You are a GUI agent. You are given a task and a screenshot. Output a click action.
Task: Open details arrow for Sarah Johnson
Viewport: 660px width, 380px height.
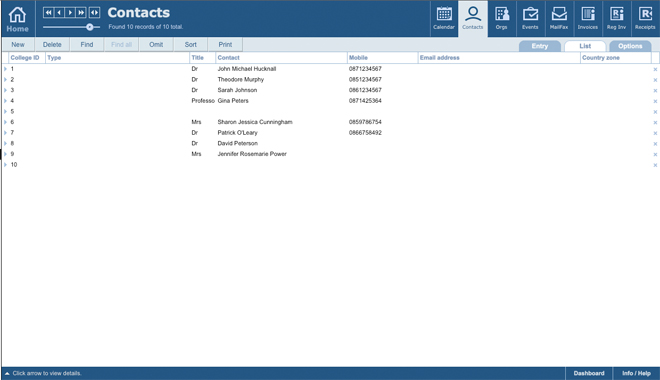point(5,90)
